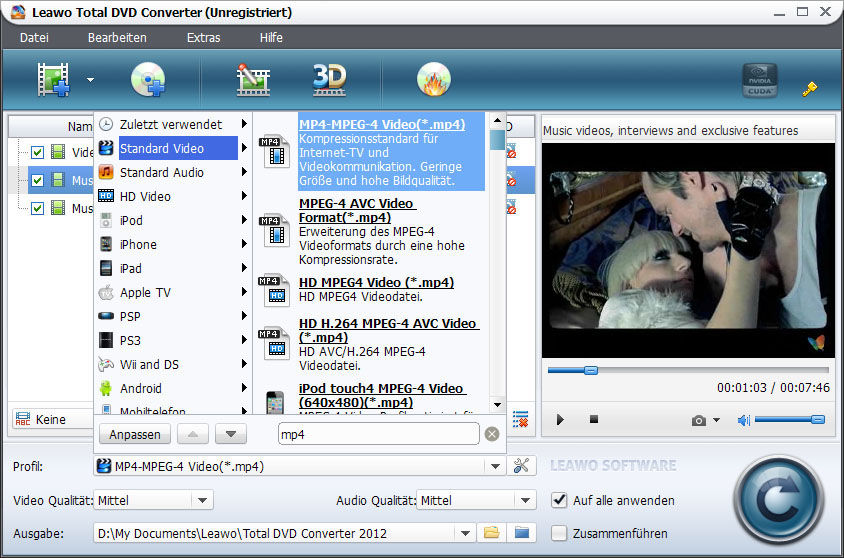This screenshot has width=844, height=558.
Task: Open the Datei menu
Action: [x=34, y=38]
